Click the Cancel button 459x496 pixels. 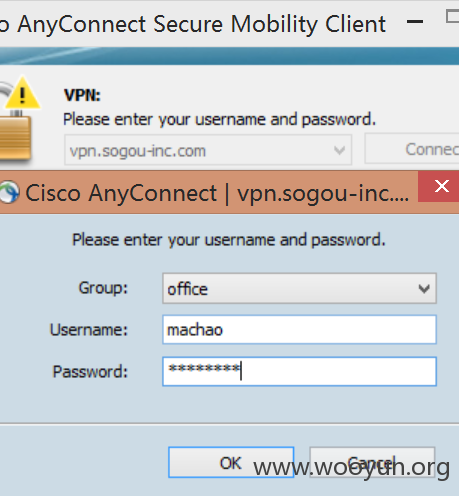372,463
